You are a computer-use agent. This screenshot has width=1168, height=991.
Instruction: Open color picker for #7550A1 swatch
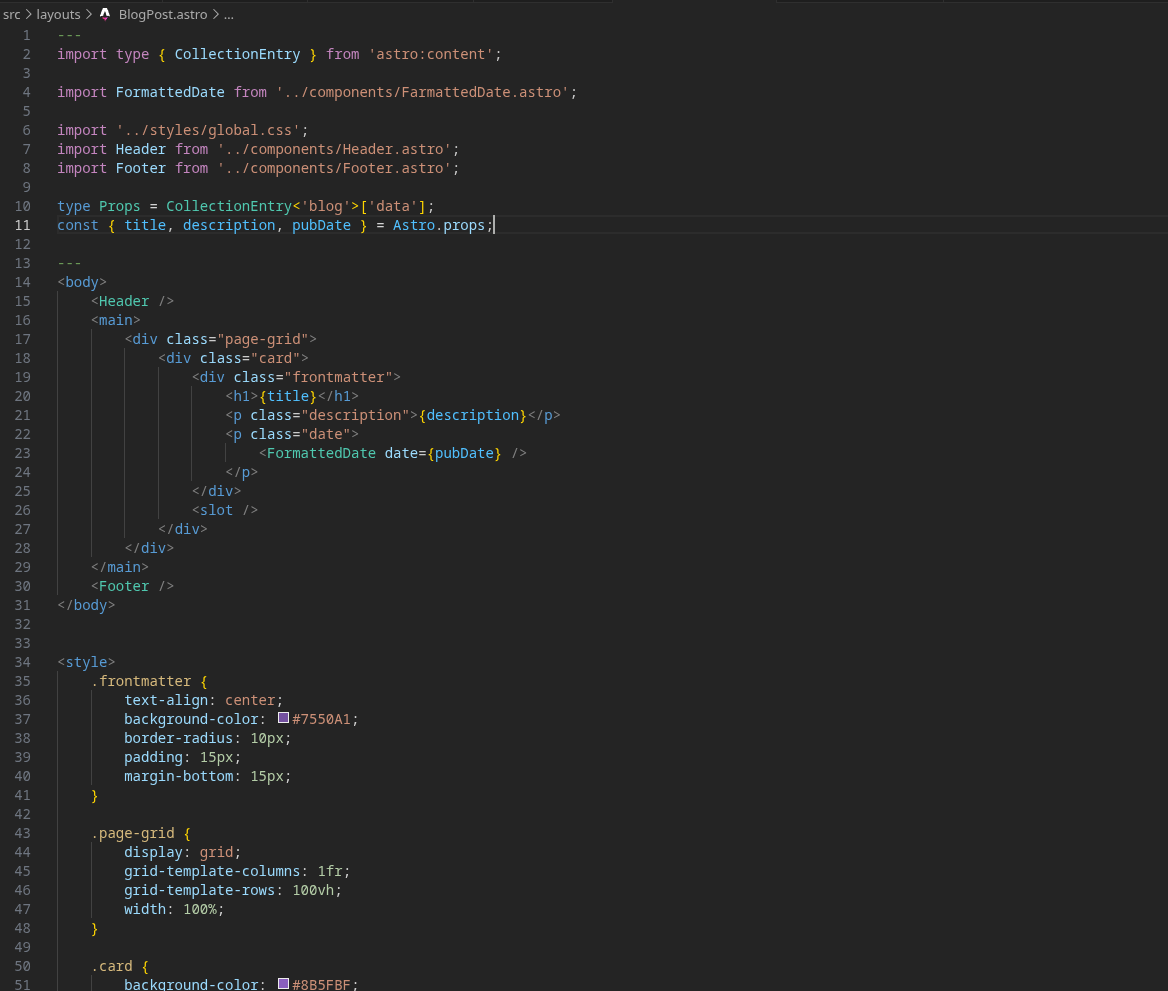tap(284, 718)
